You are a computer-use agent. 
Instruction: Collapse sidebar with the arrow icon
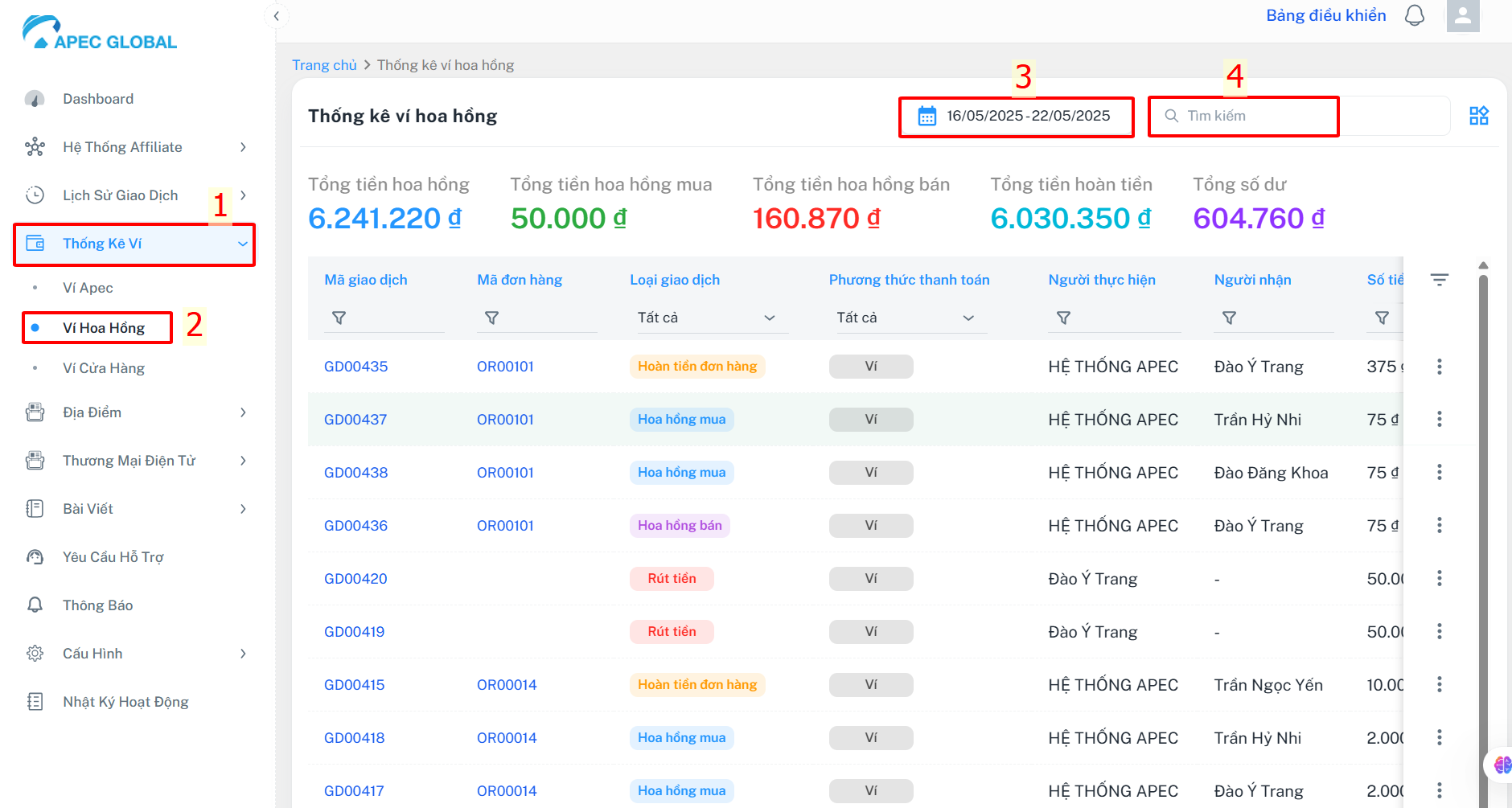tap(276, 16)
